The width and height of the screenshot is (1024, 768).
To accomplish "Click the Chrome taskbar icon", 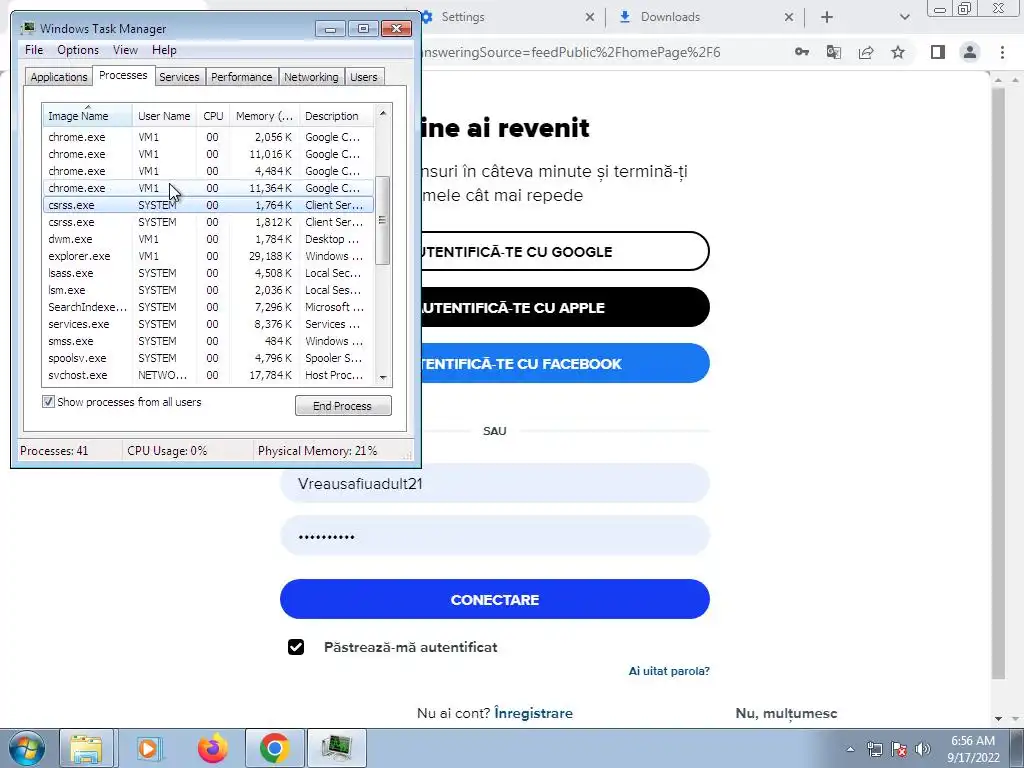I will (x=274, y=748).
